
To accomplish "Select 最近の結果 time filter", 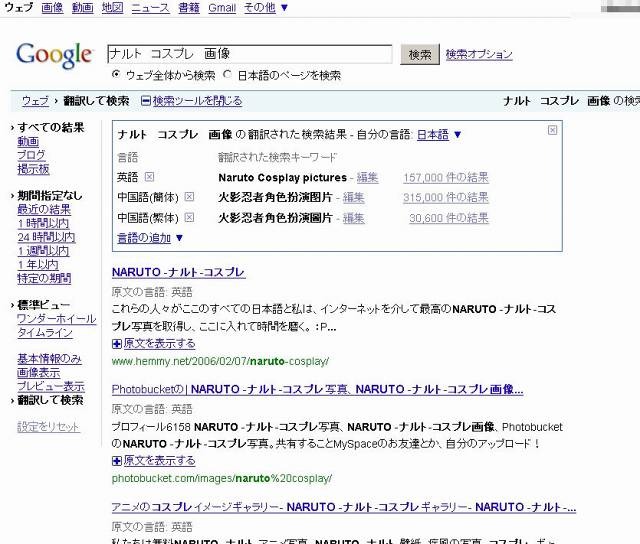I will (44, 209).
